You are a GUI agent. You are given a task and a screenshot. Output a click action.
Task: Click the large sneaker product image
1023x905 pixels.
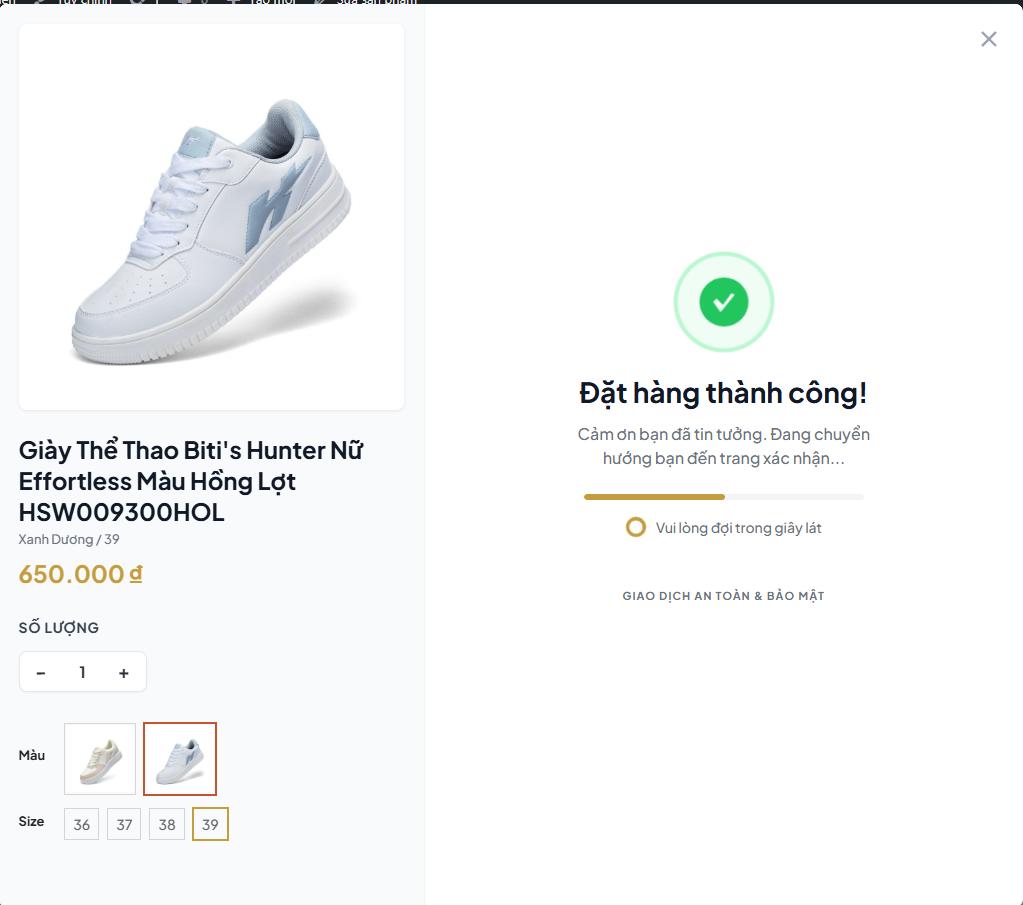[x=211, y=217]
